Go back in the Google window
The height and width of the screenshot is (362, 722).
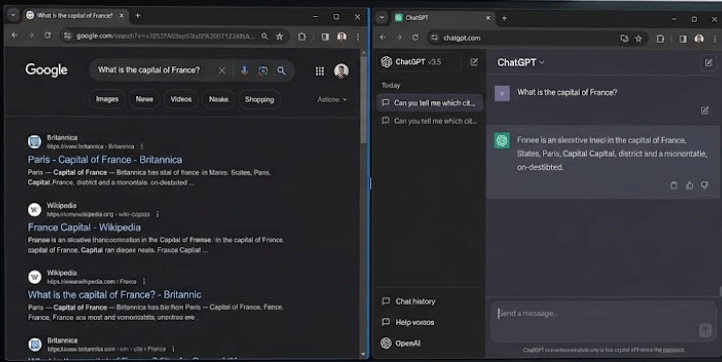coord(14,35)
